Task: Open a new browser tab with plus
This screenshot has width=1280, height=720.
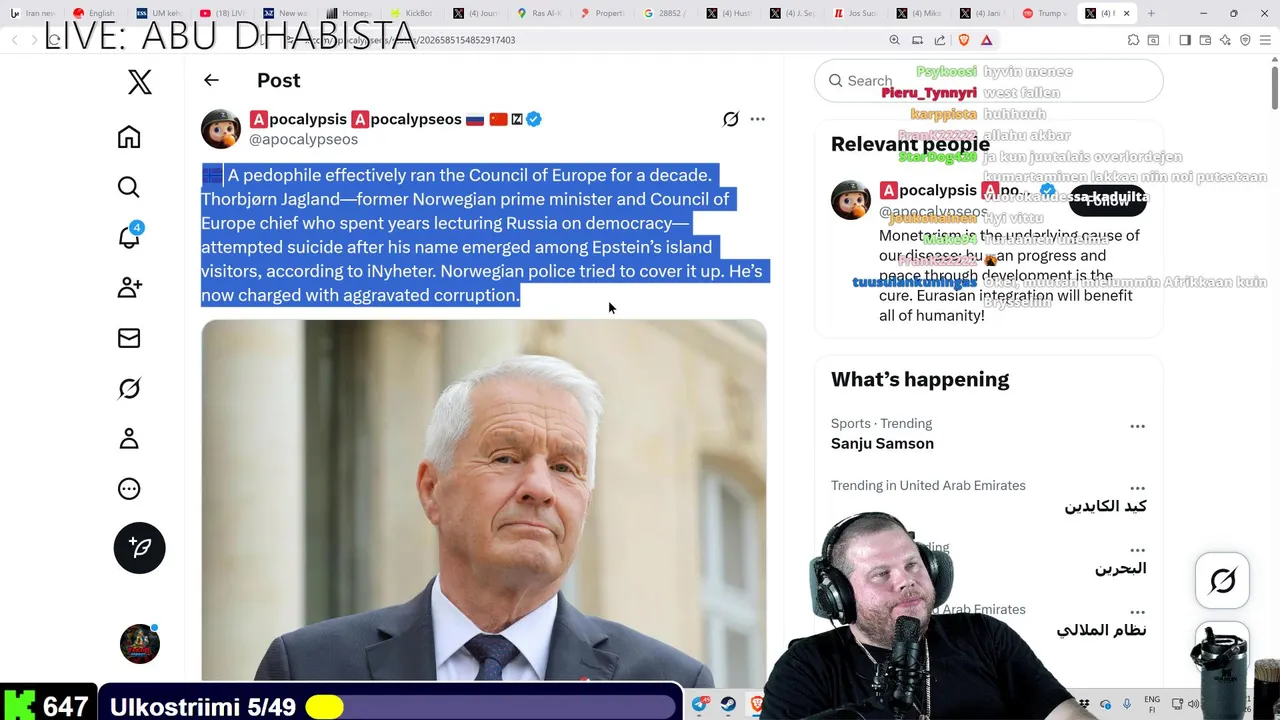Action: (1151, 13)
